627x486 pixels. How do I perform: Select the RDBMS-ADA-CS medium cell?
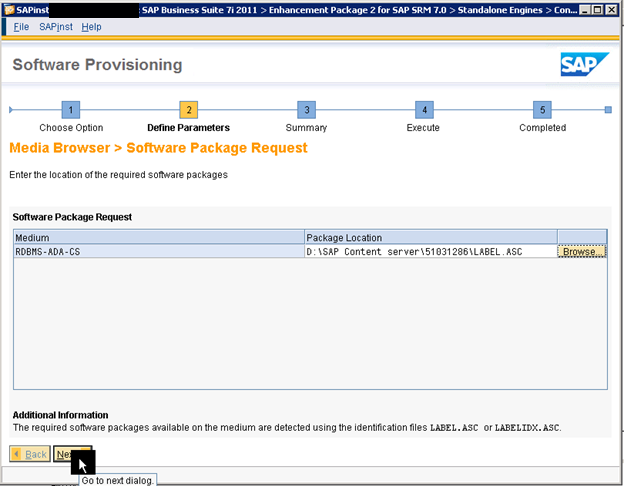159,252
